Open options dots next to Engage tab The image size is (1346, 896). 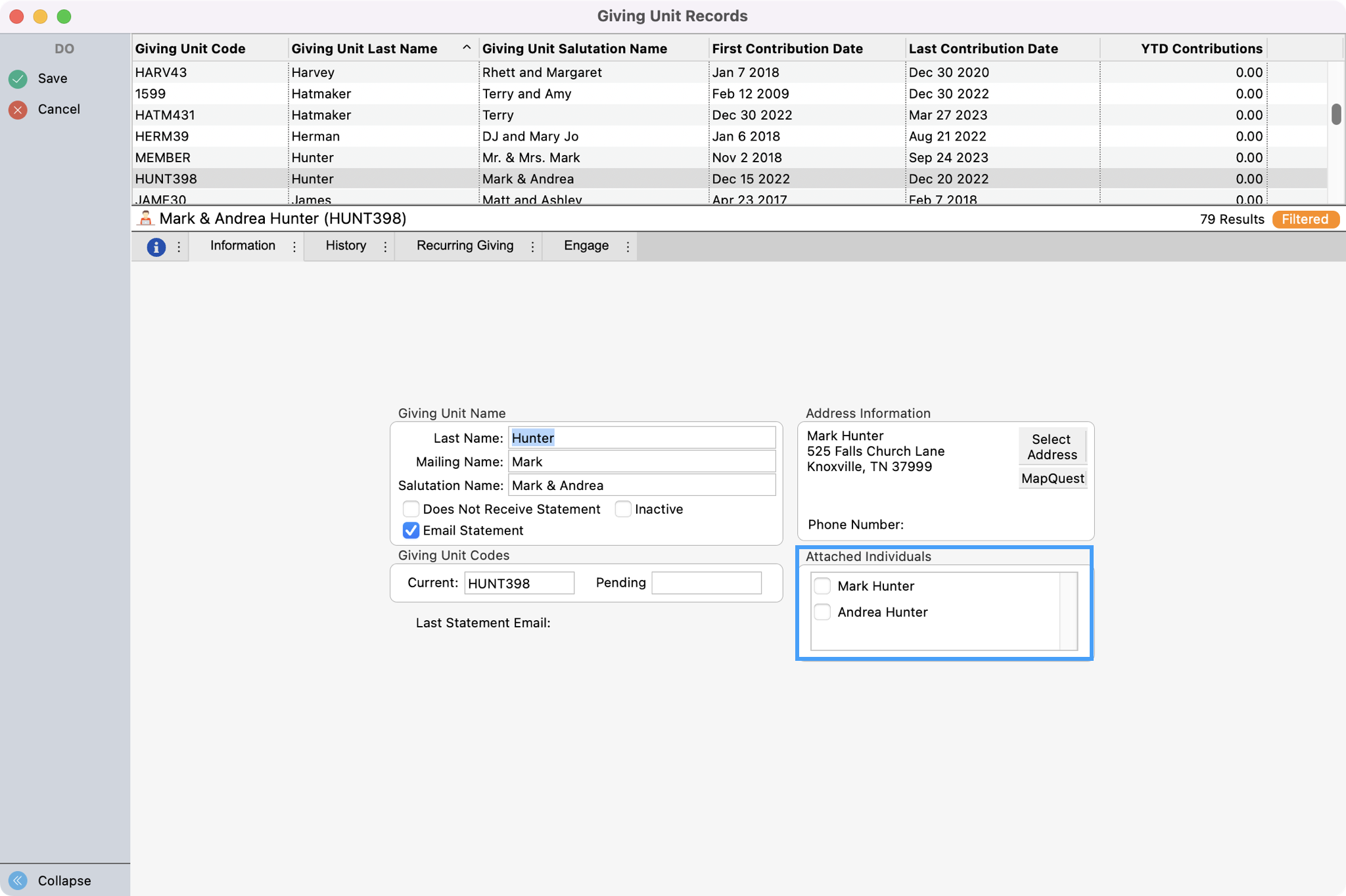click(x=628, y=247)
